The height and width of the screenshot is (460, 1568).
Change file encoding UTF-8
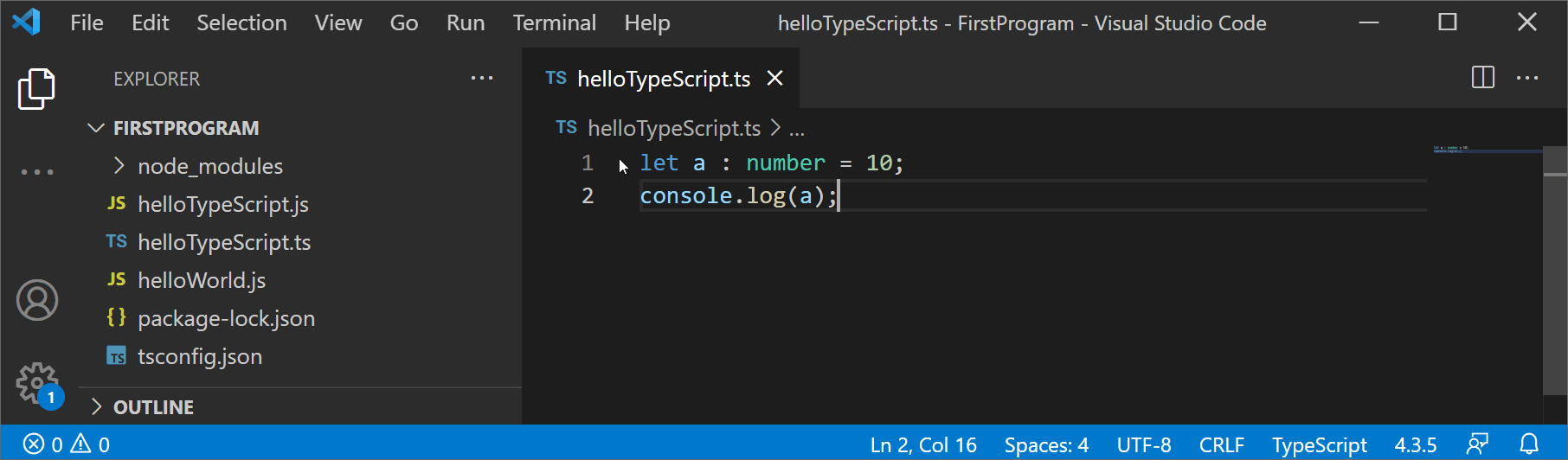tap(1144, 444)
